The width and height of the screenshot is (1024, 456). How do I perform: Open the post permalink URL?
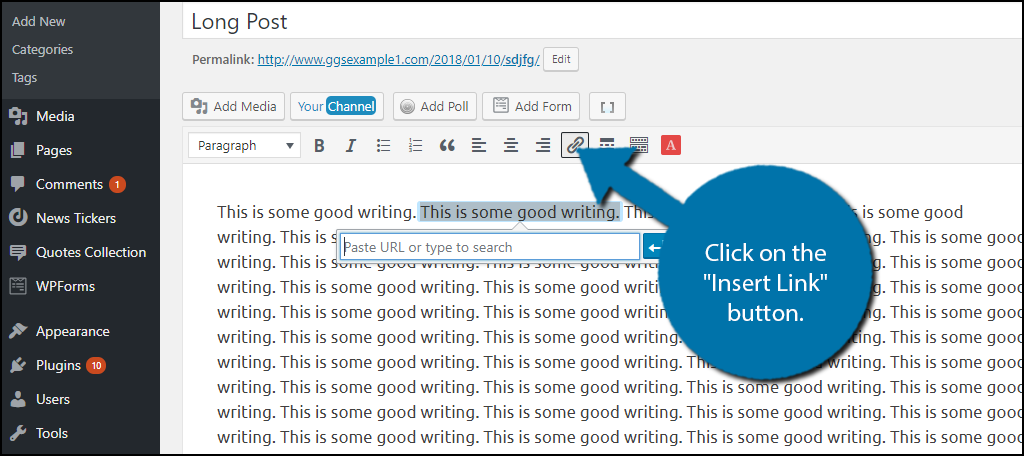point(398,60)
